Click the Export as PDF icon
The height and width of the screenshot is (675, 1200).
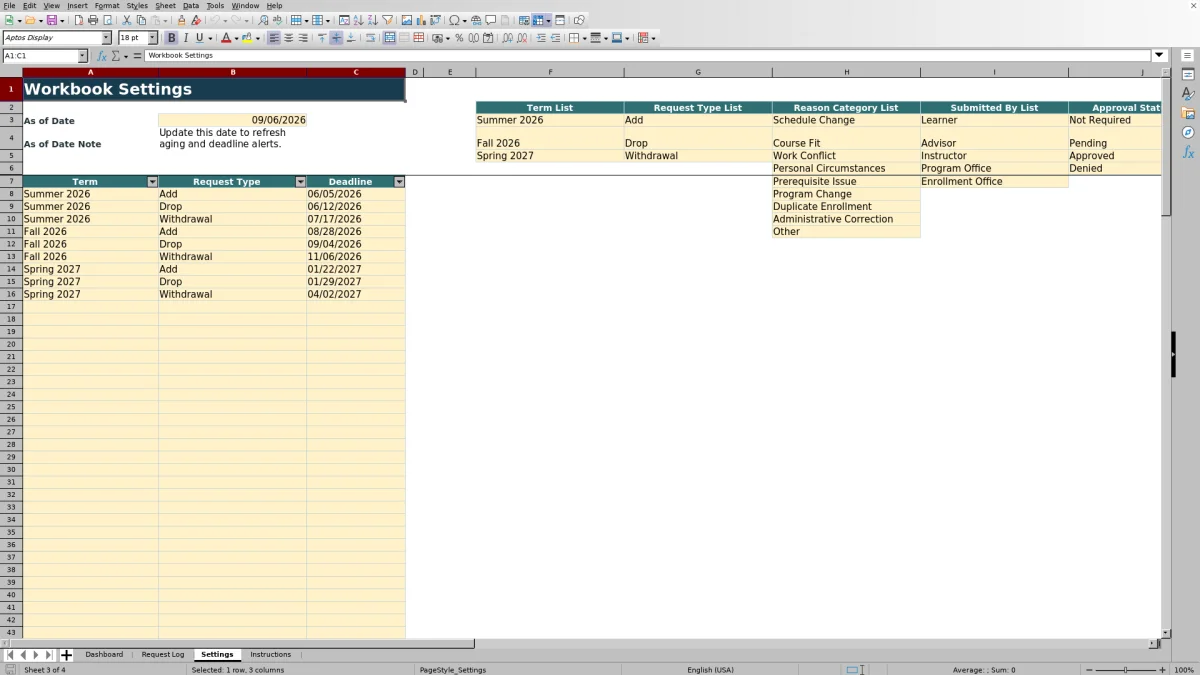[78, 20]
